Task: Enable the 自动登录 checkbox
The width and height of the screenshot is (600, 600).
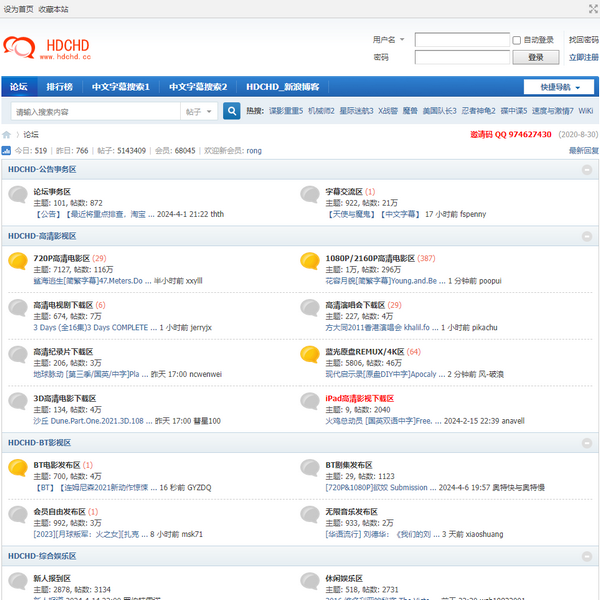Action: click(517, 40)
